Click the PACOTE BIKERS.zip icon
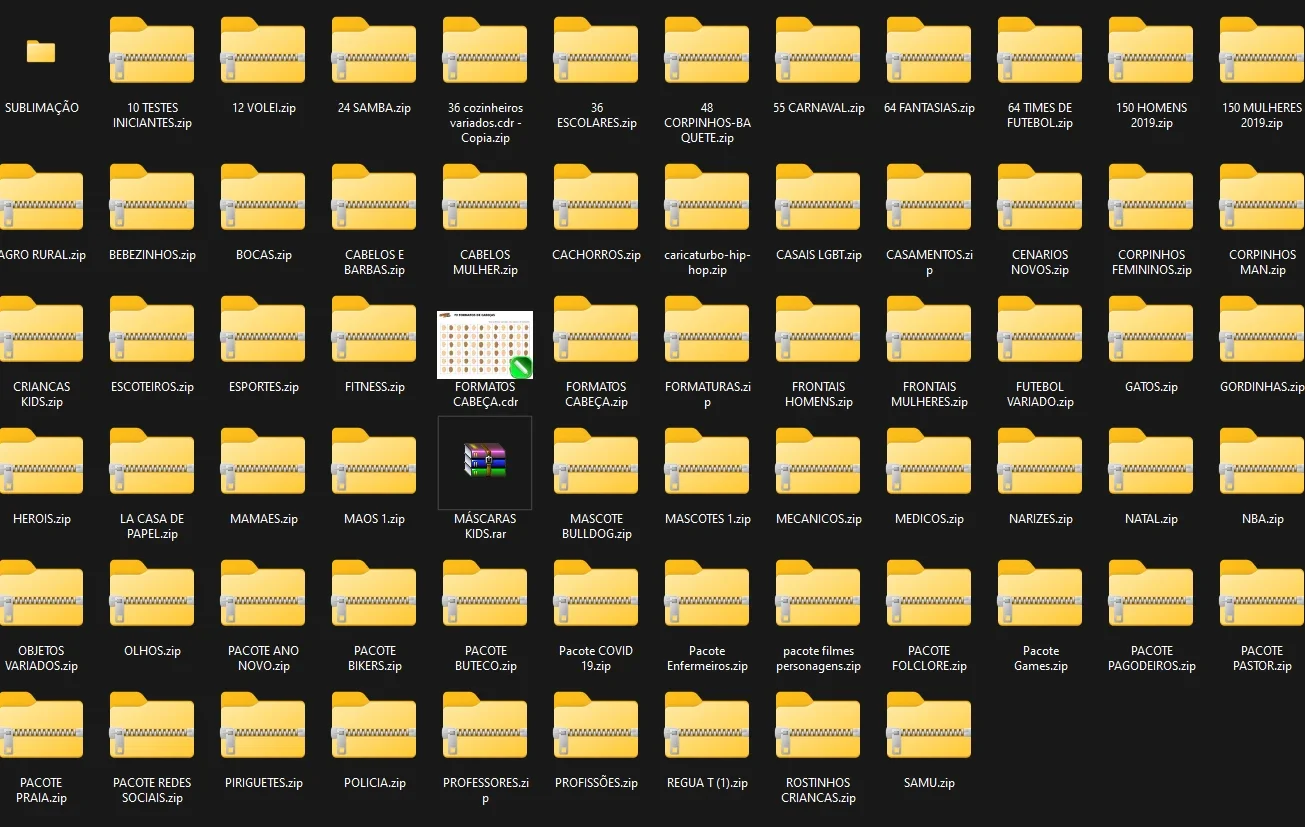 click(374, 593)
